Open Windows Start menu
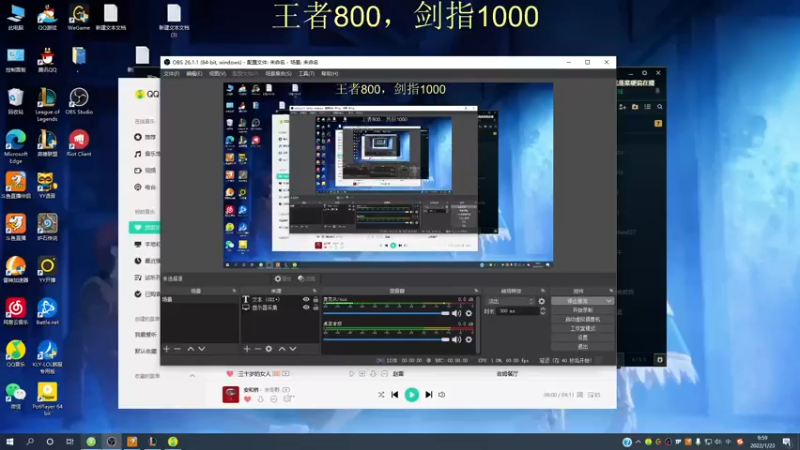800x450 pixels. (x=10, y=441)
